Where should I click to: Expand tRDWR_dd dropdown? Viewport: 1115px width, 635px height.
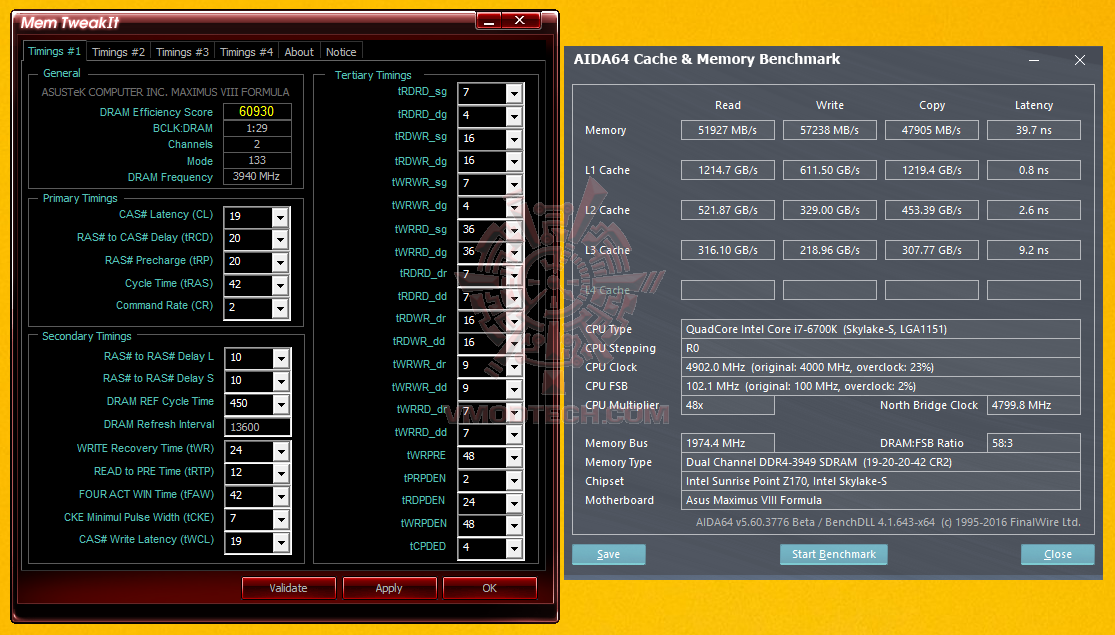[x=514, y=343]
